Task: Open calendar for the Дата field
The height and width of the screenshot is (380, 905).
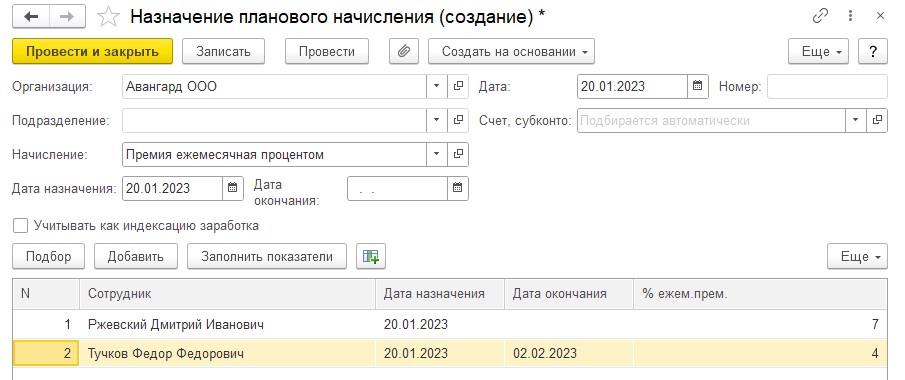Action: (698, 87)
